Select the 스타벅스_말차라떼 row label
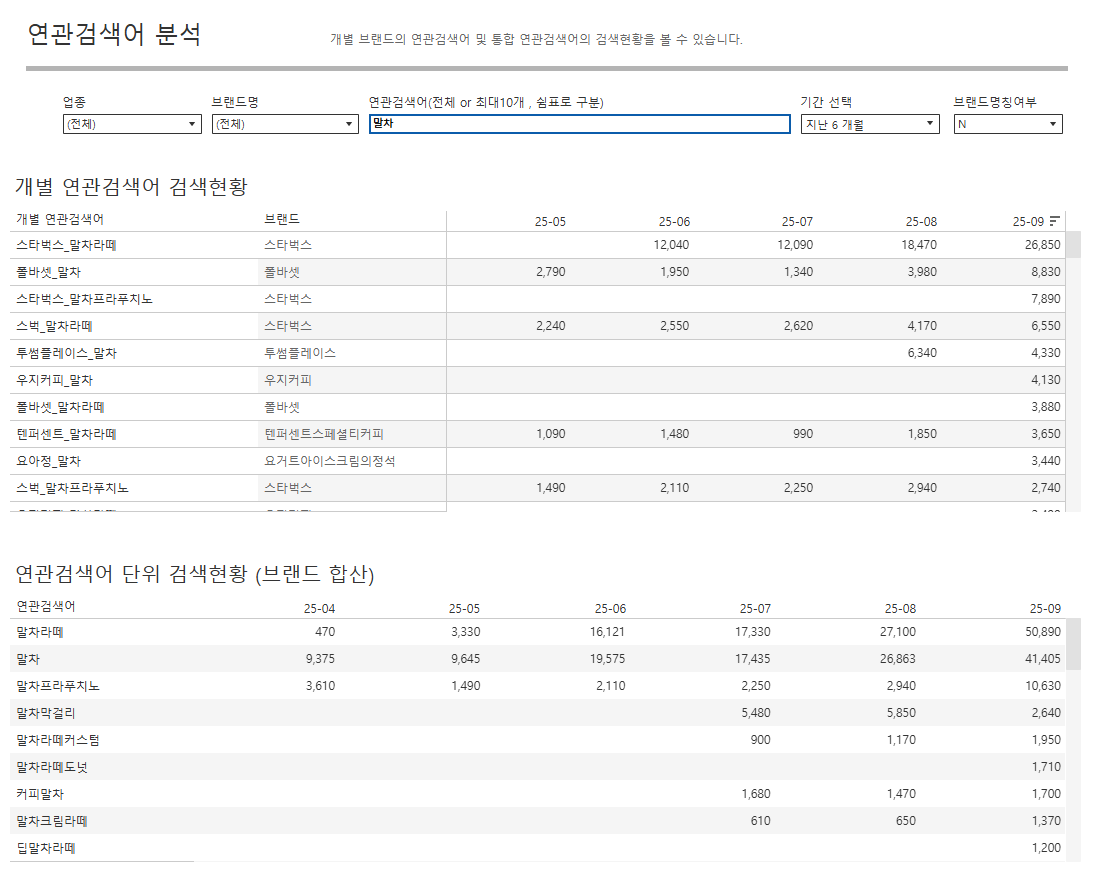 coord(67,245)
